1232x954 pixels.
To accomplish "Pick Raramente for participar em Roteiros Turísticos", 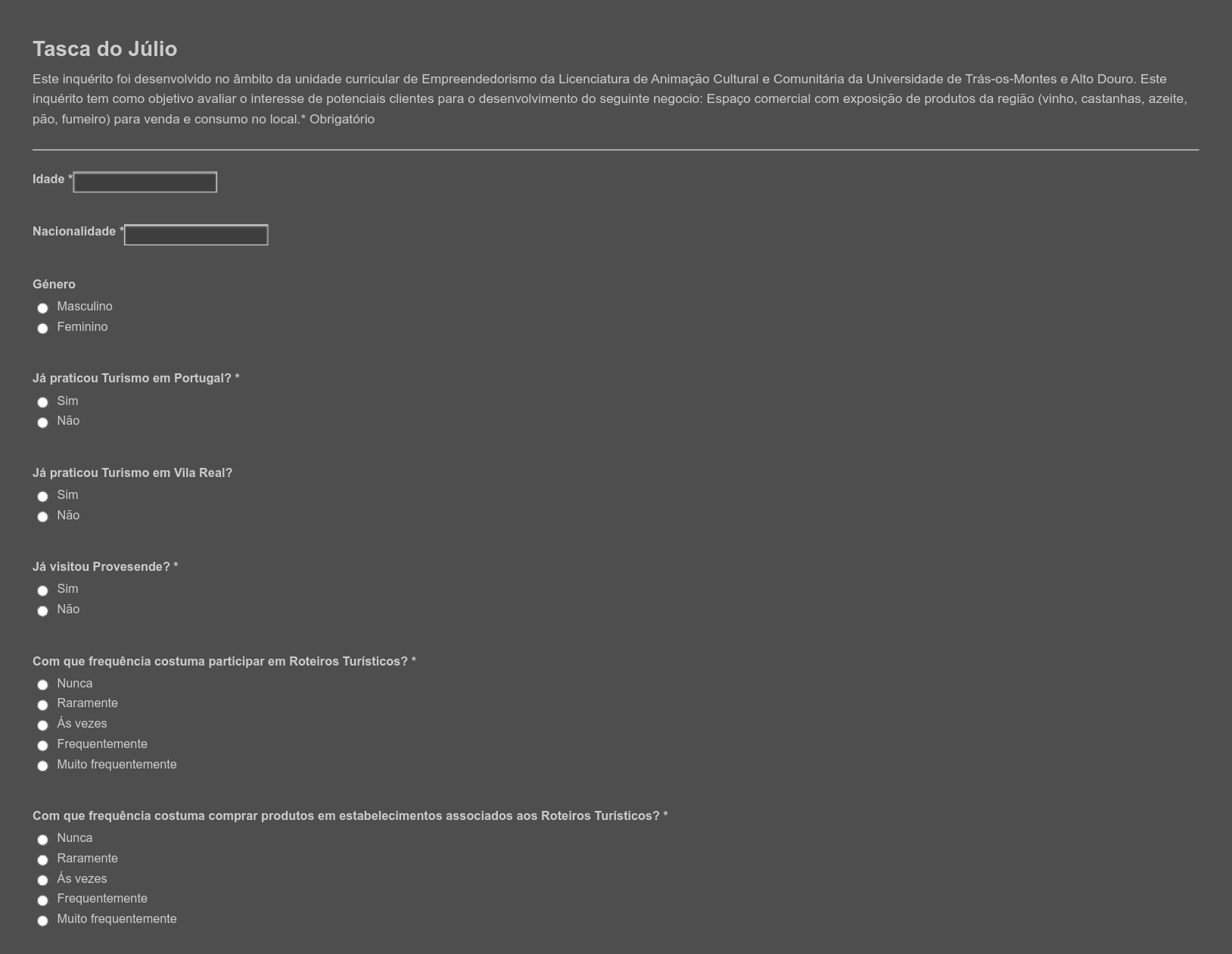I will 42,705.
